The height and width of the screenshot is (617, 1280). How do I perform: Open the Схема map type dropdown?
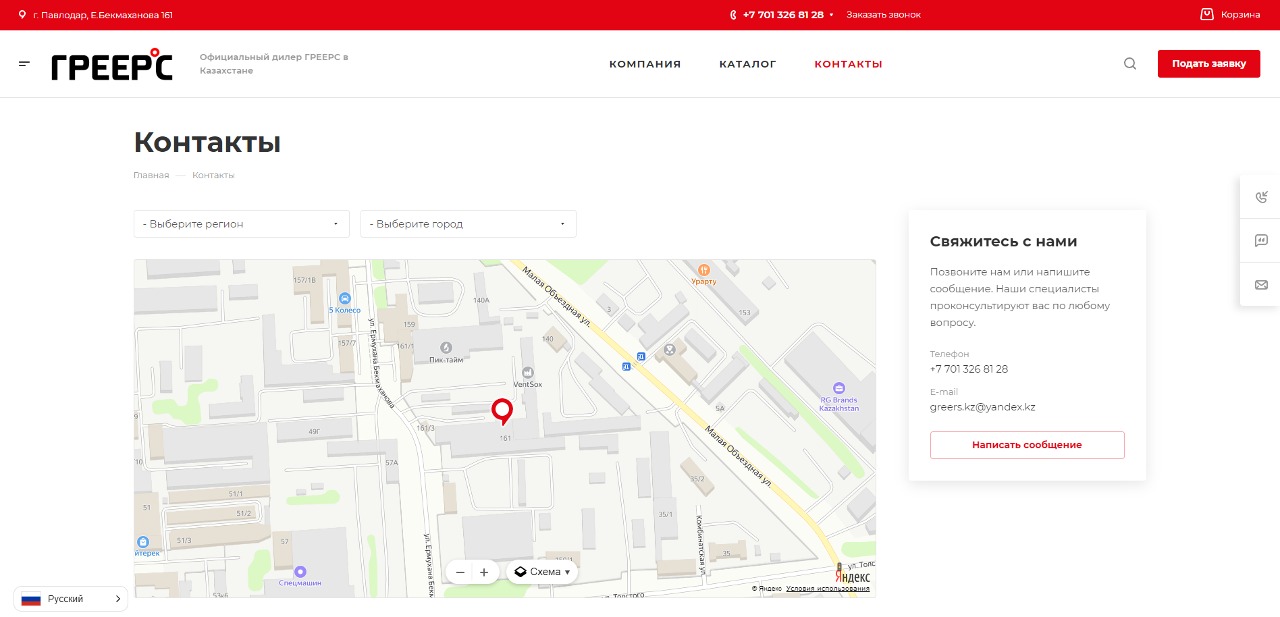pyautogui.click(x=542, y=572)
